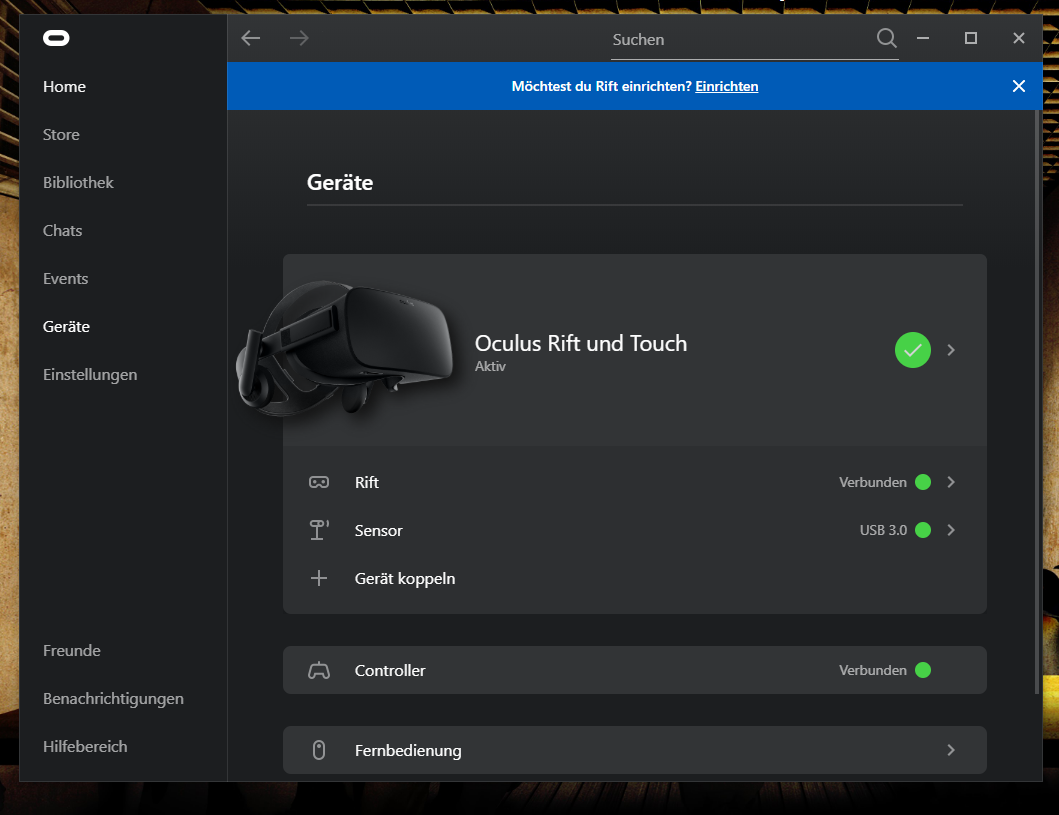
Task: Go to Bibliothek in sidebar
Action: click(78, 182)
